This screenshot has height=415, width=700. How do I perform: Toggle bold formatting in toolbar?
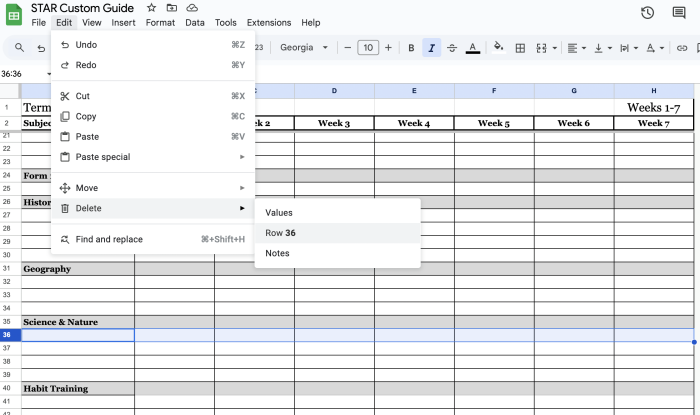pyautogui.click(x=411, y=48)
